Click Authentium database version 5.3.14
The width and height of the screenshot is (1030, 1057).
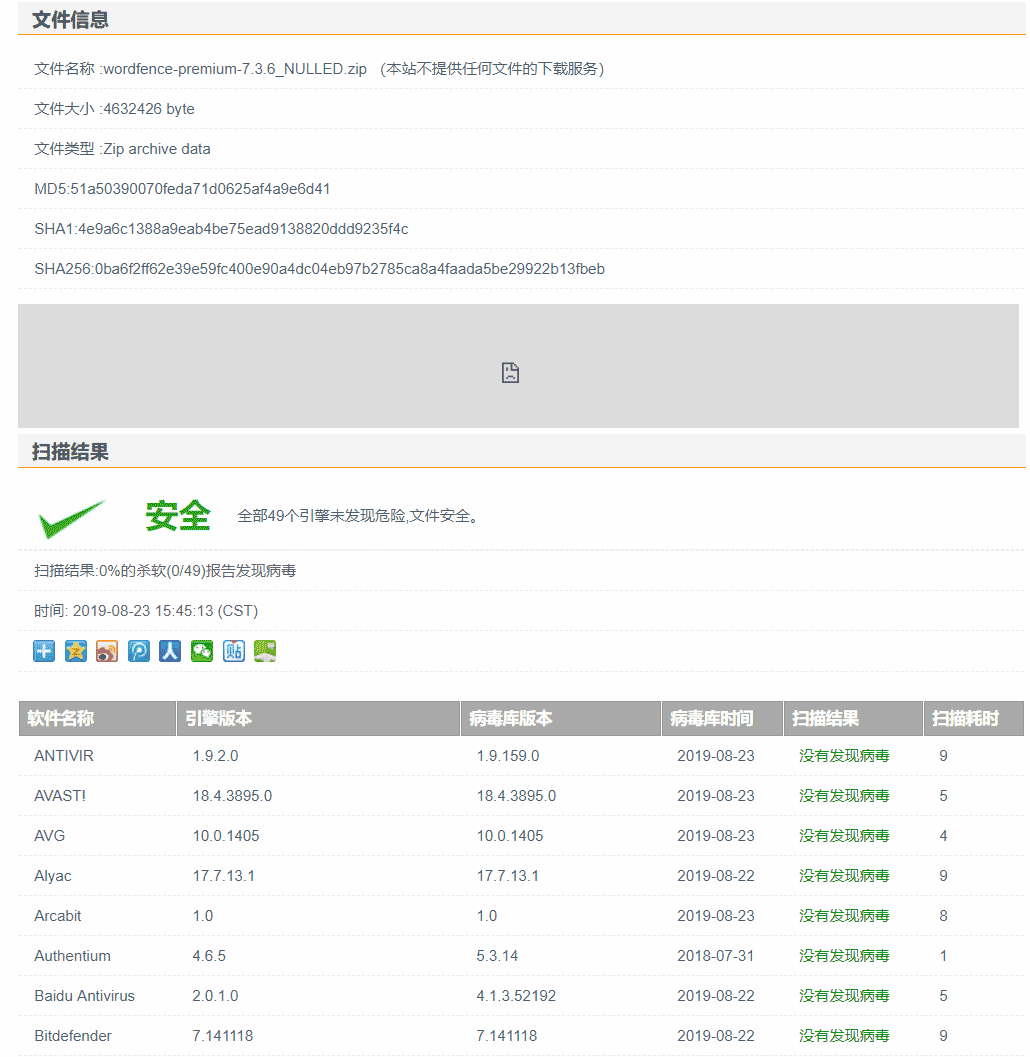[x=497, y=956]
